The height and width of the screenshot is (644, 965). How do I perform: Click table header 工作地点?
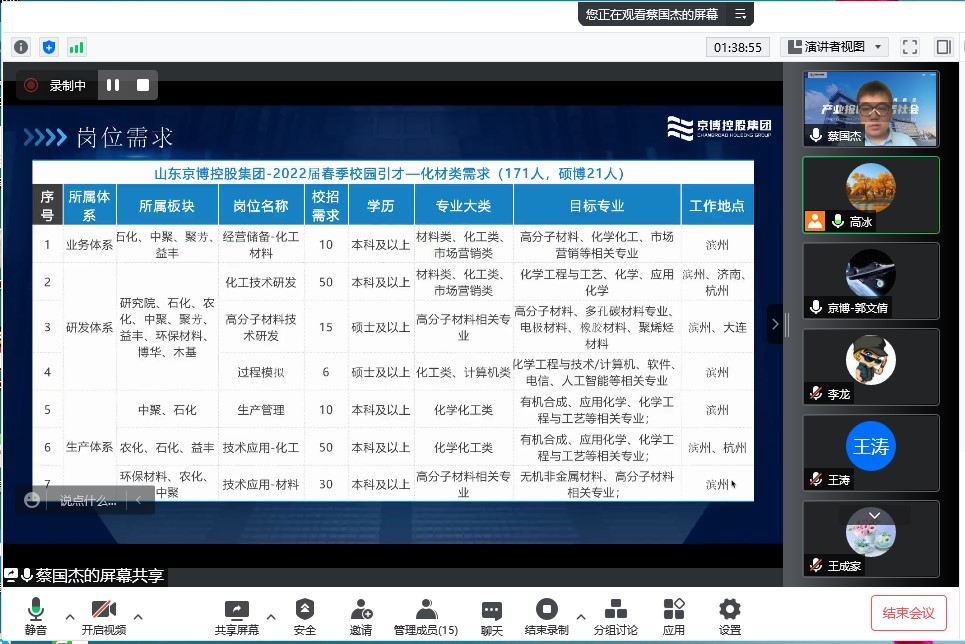click(x=717, y=206)
